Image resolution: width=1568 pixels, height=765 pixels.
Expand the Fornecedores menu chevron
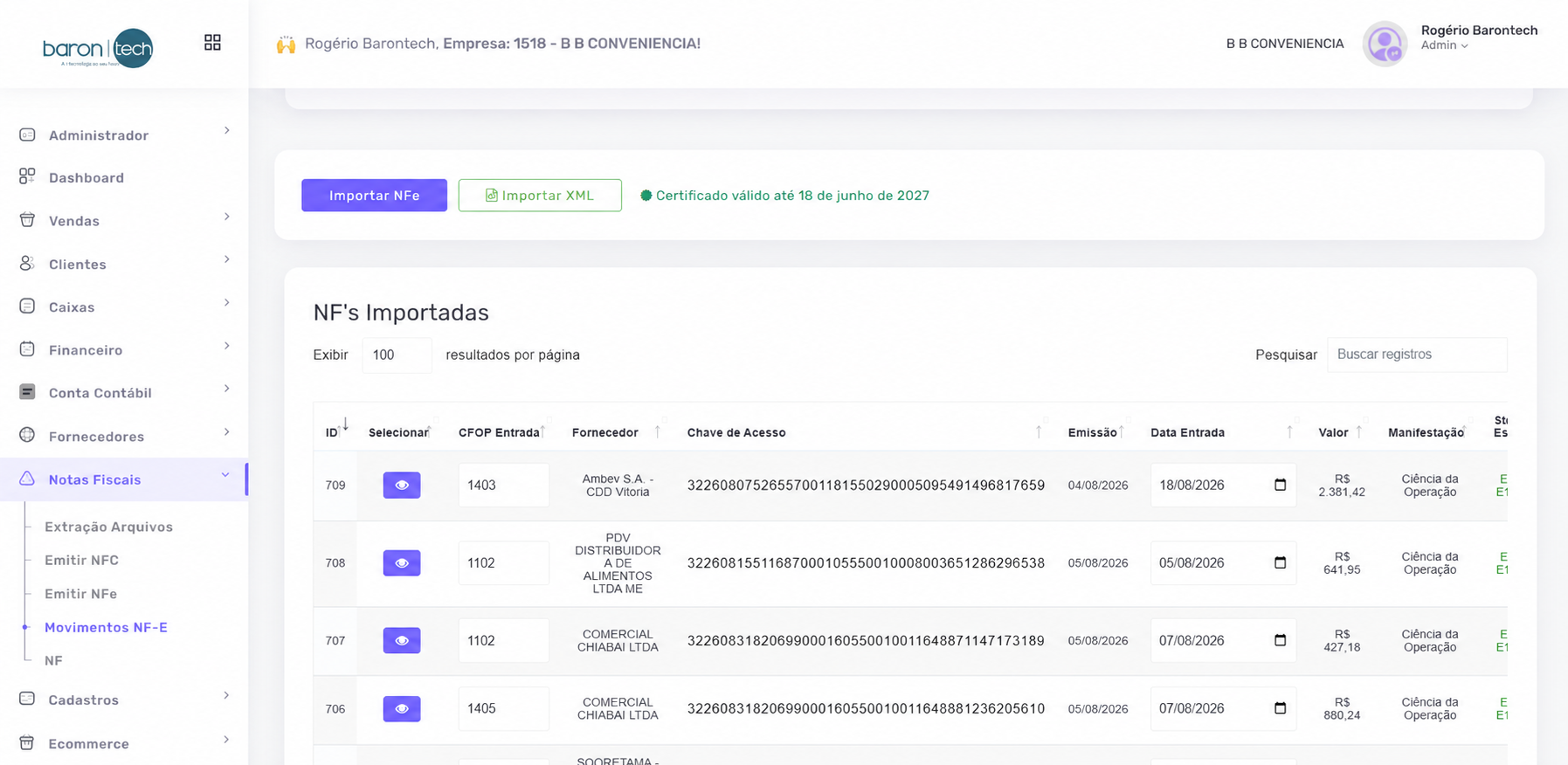(x=227, y=431)
